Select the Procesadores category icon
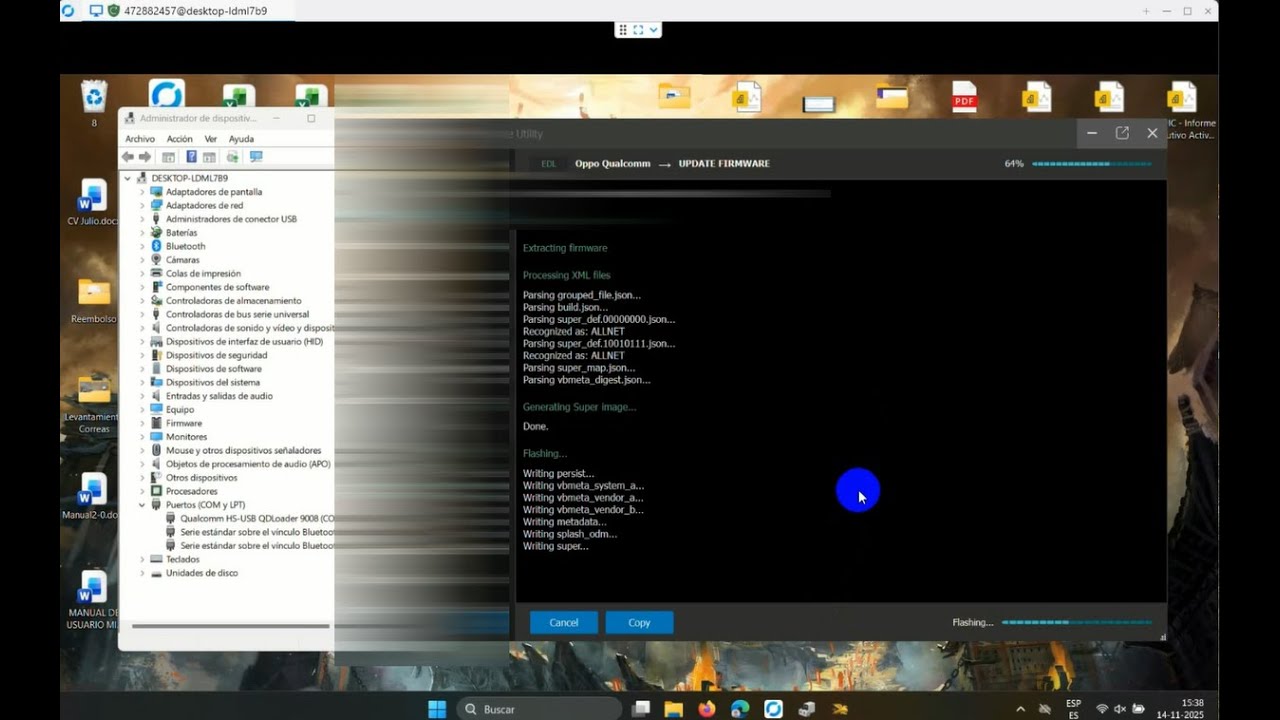Screen dimensions: 1280x720 pyautogui.click(x=157, y=491)
